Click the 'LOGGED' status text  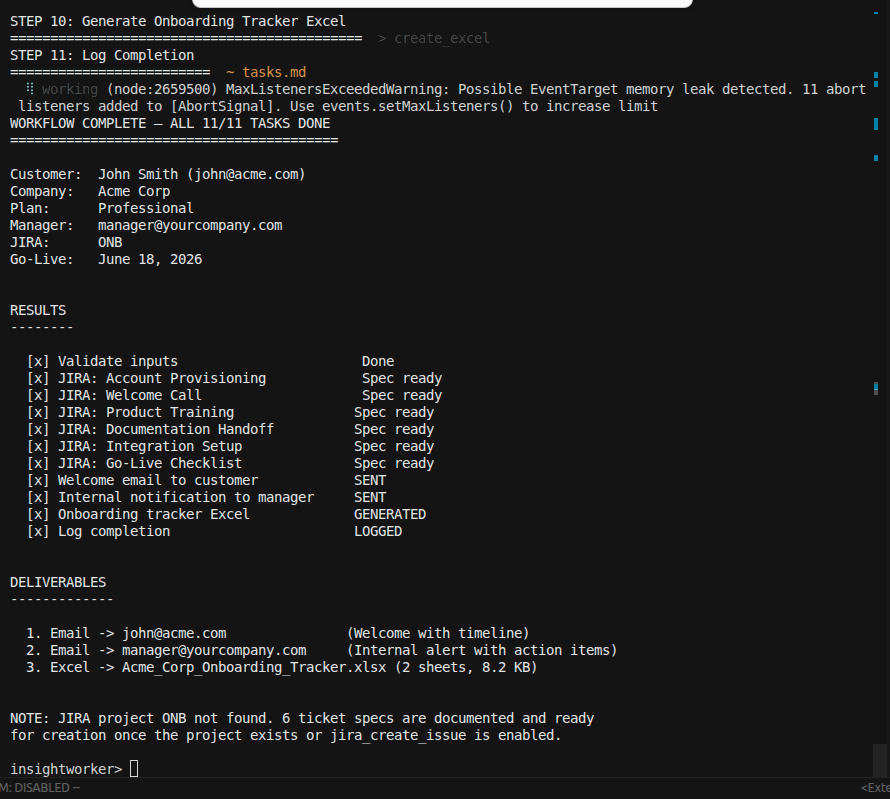click(378, 532)
